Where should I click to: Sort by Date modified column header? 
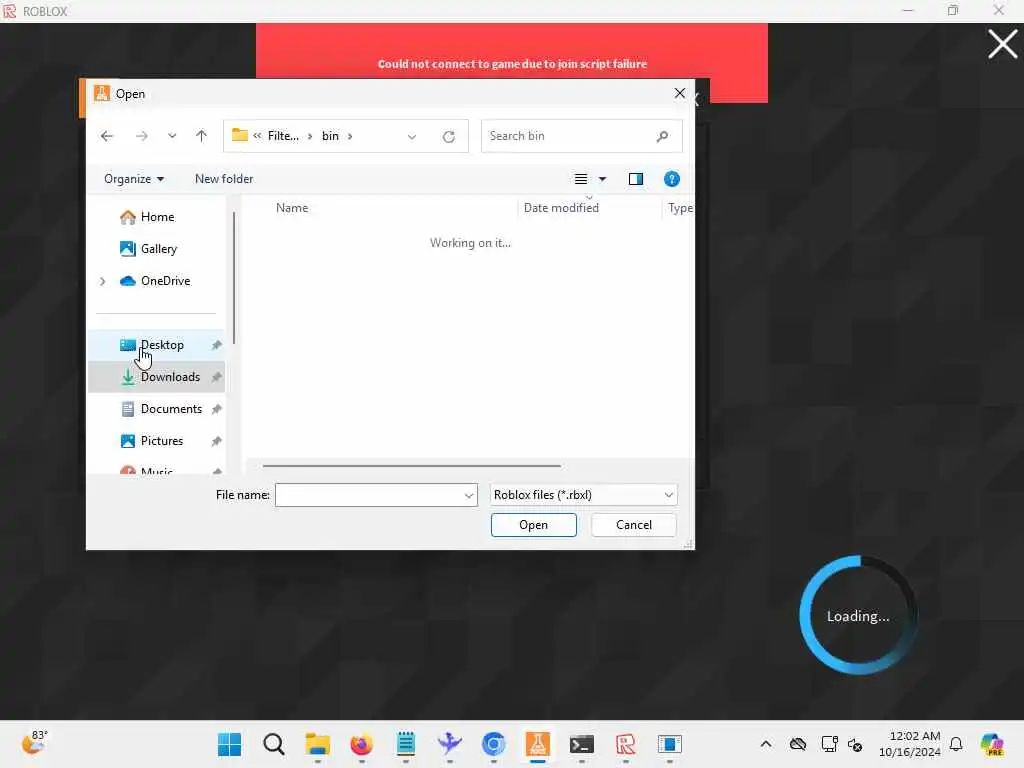tap(561, 208)
